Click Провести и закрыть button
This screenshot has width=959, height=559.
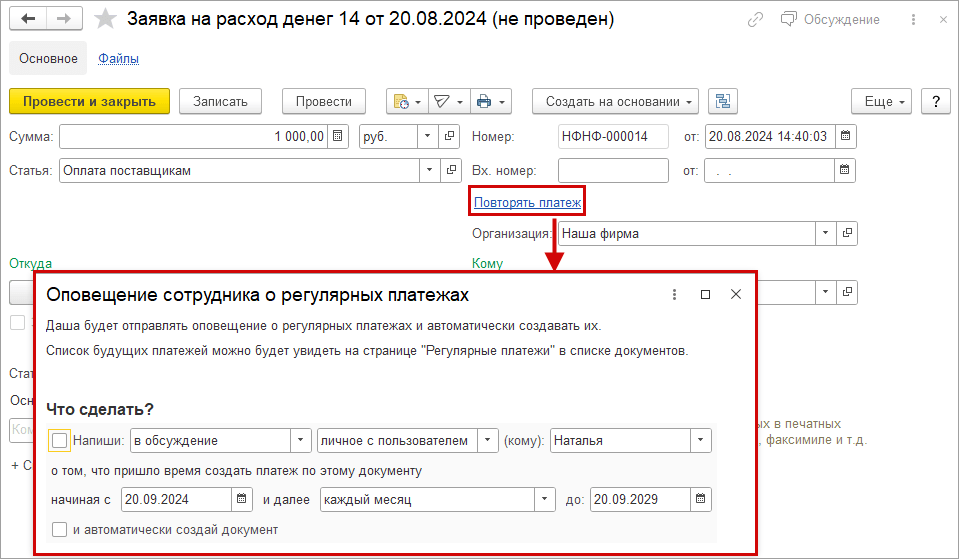point(89,102)
